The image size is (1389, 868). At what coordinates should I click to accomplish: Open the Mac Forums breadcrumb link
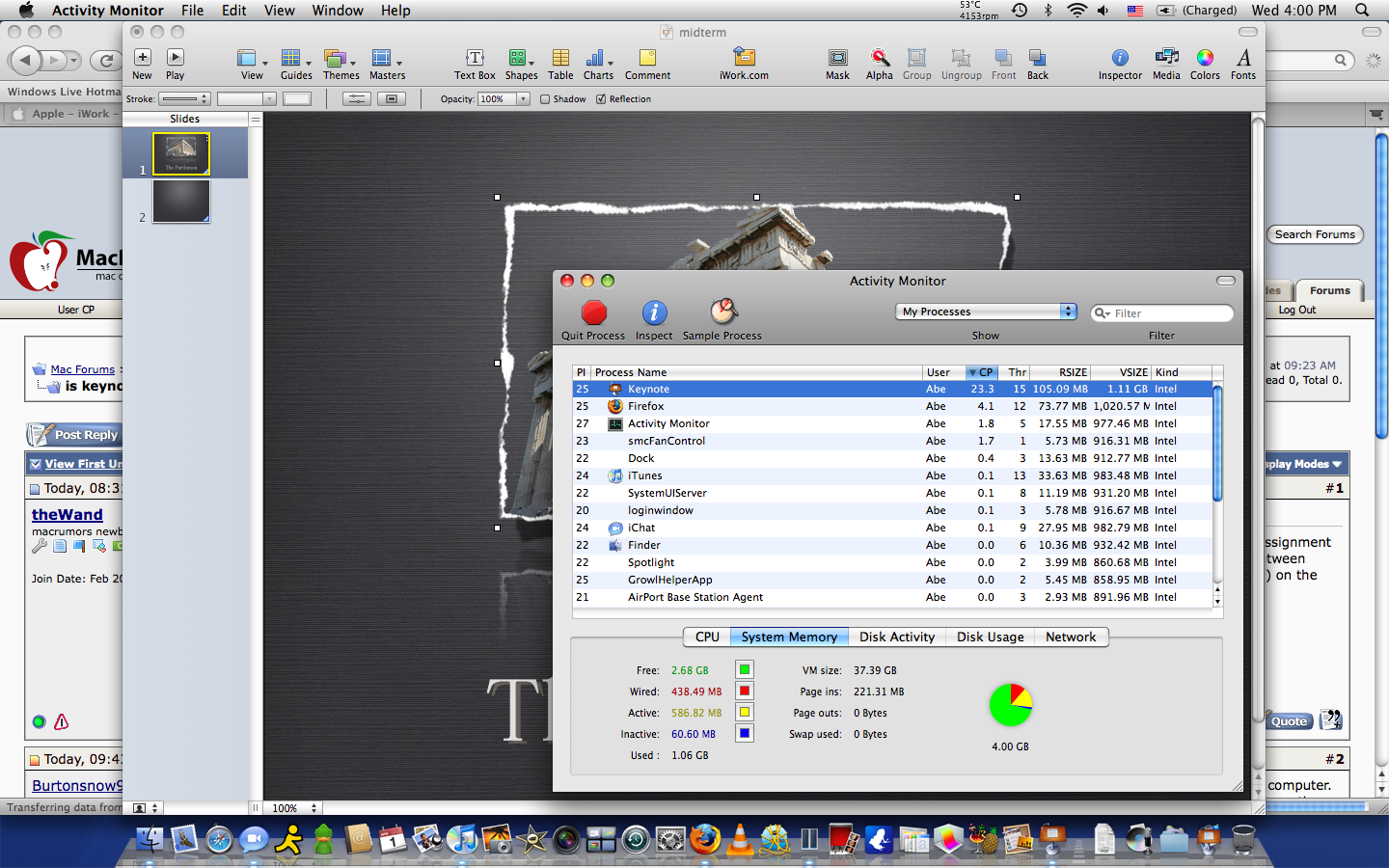pos(83,369)
